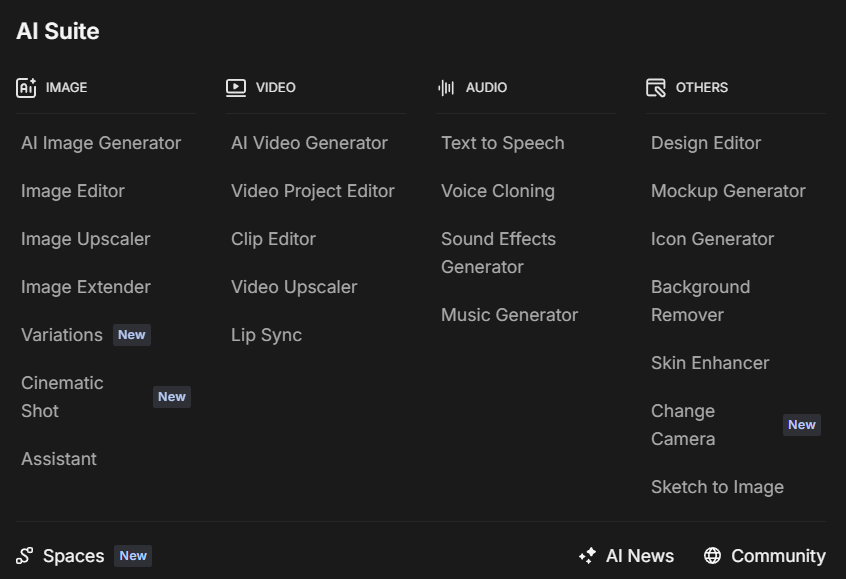846x579 pixels.
Task: Click the VIDEO category heading
Action: [x=276, y=87]
